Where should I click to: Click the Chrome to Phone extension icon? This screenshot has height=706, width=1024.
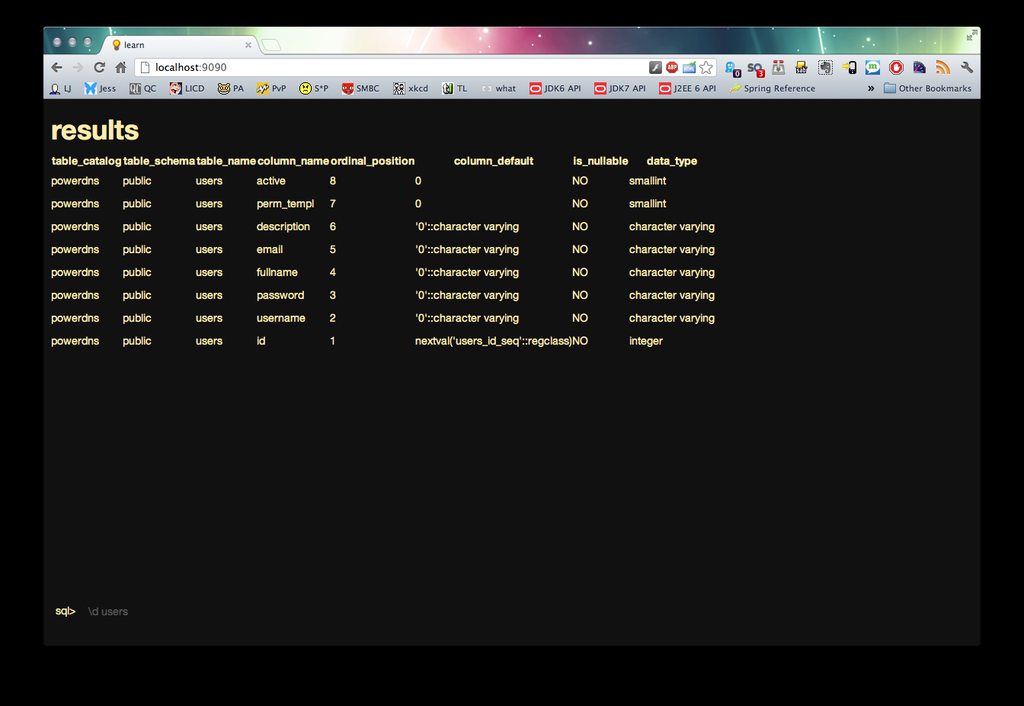849,67
